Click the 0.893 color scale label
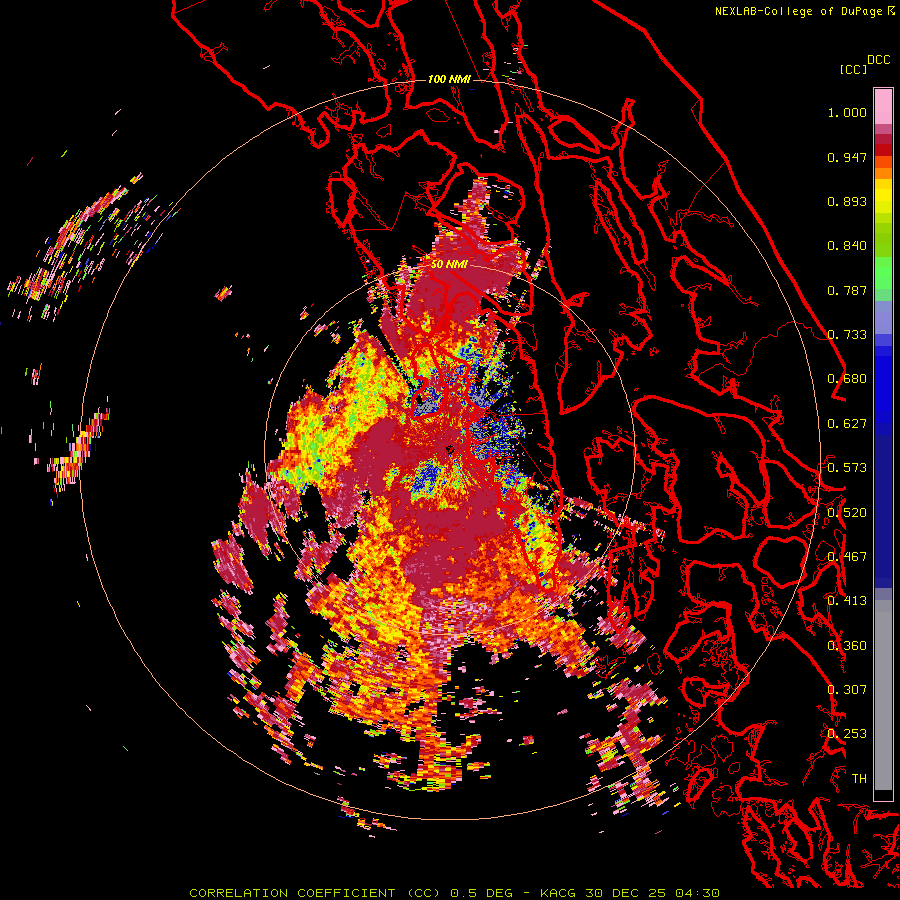The height and width of the screenshot is (900, 900). point(847,201)
